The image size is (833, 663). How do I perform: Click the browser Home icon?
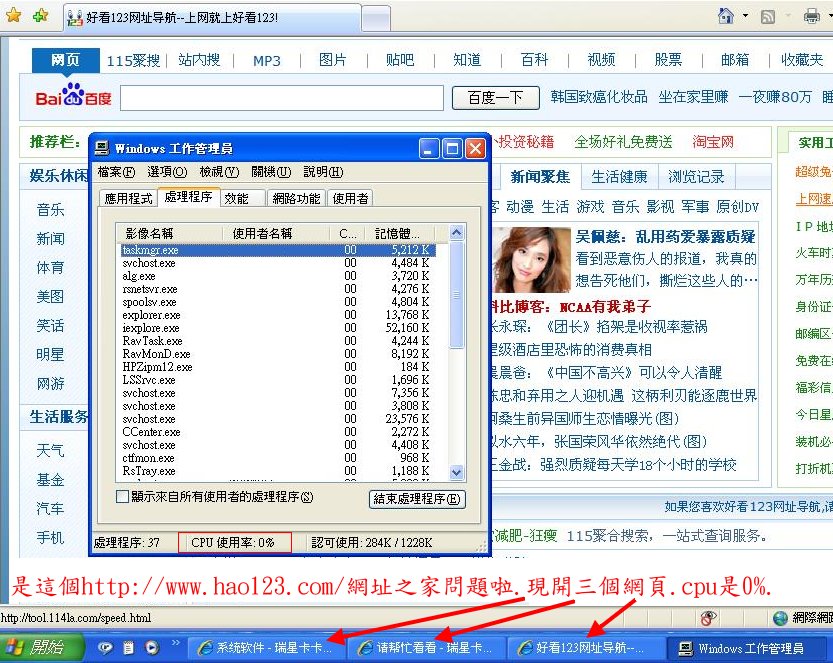726,15
